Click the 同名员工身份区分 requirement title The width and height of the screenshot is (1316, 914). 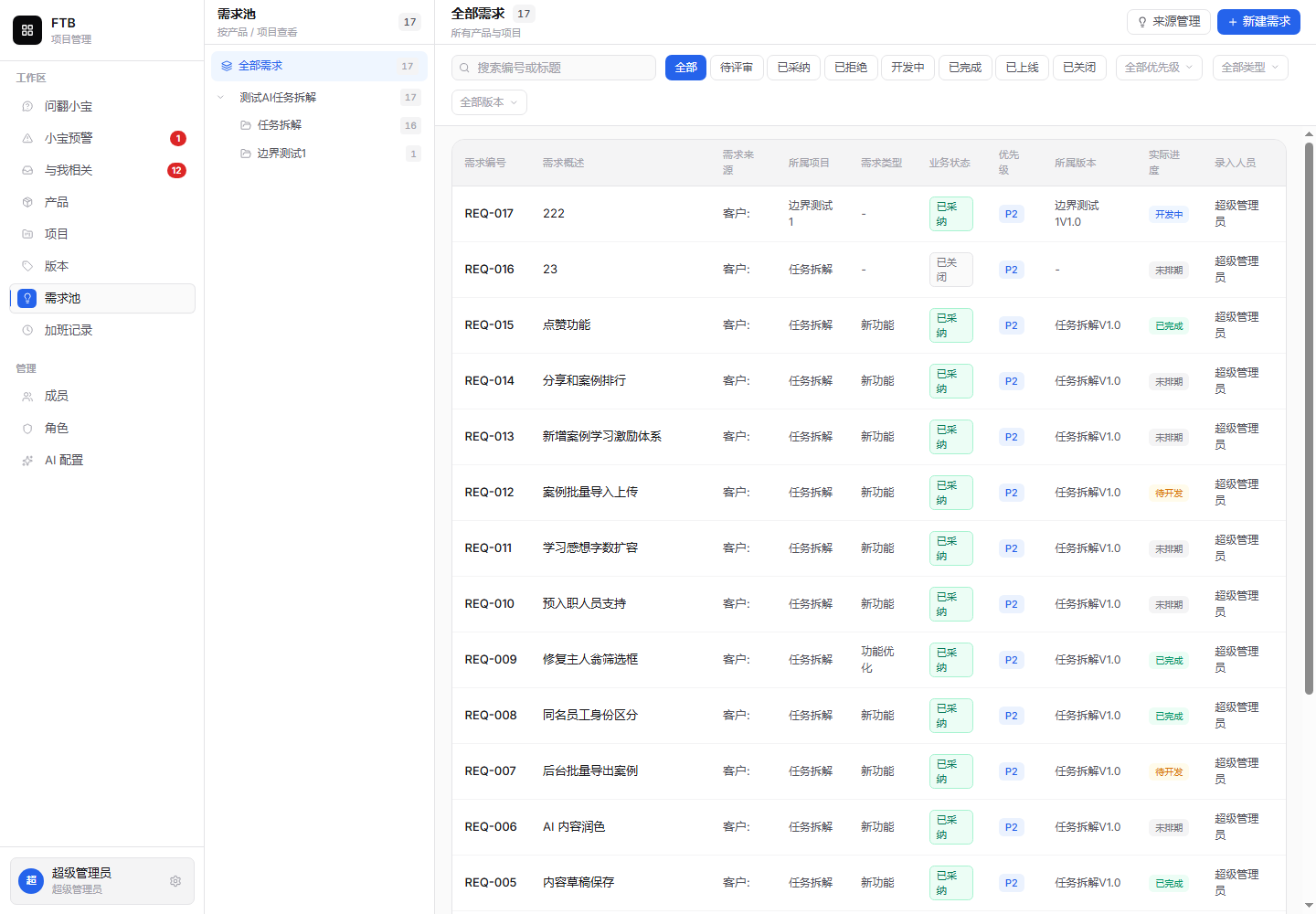click(x=590, y=716)
